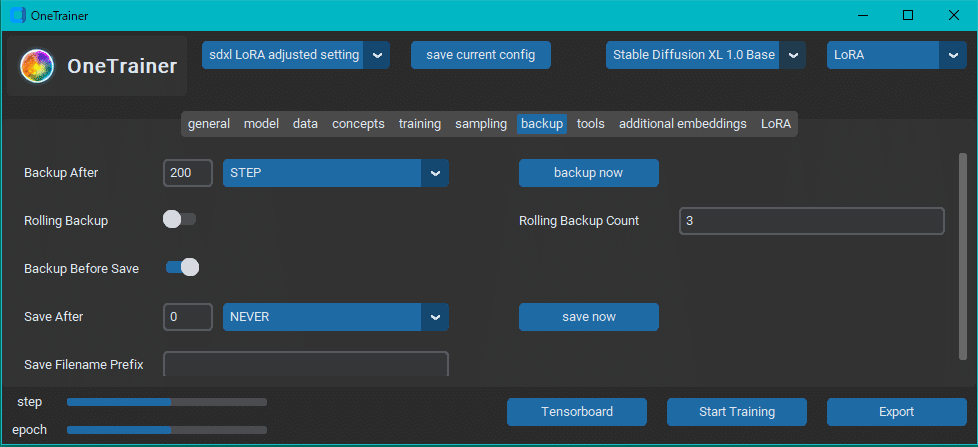Image resolution: width=978 pixels, height=447 pixels.
Task: Toggle the Rolling Backup switch
Action: pos(180,219)
